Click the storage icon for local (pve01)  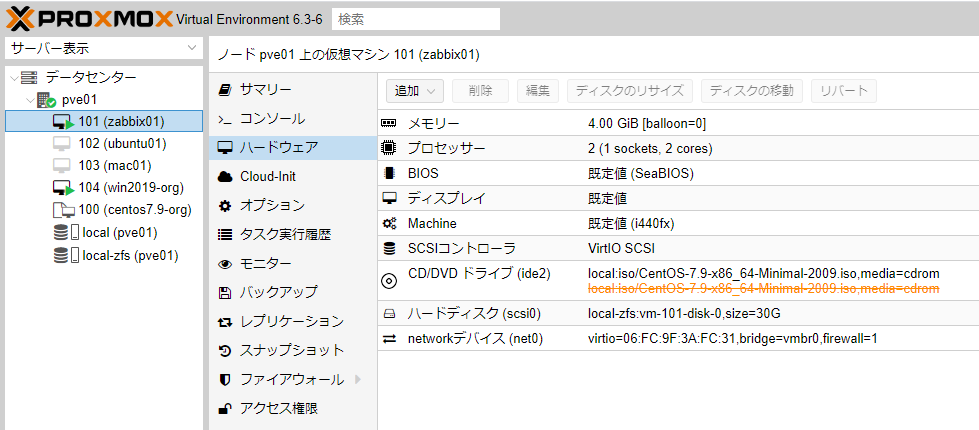point(66,233)
